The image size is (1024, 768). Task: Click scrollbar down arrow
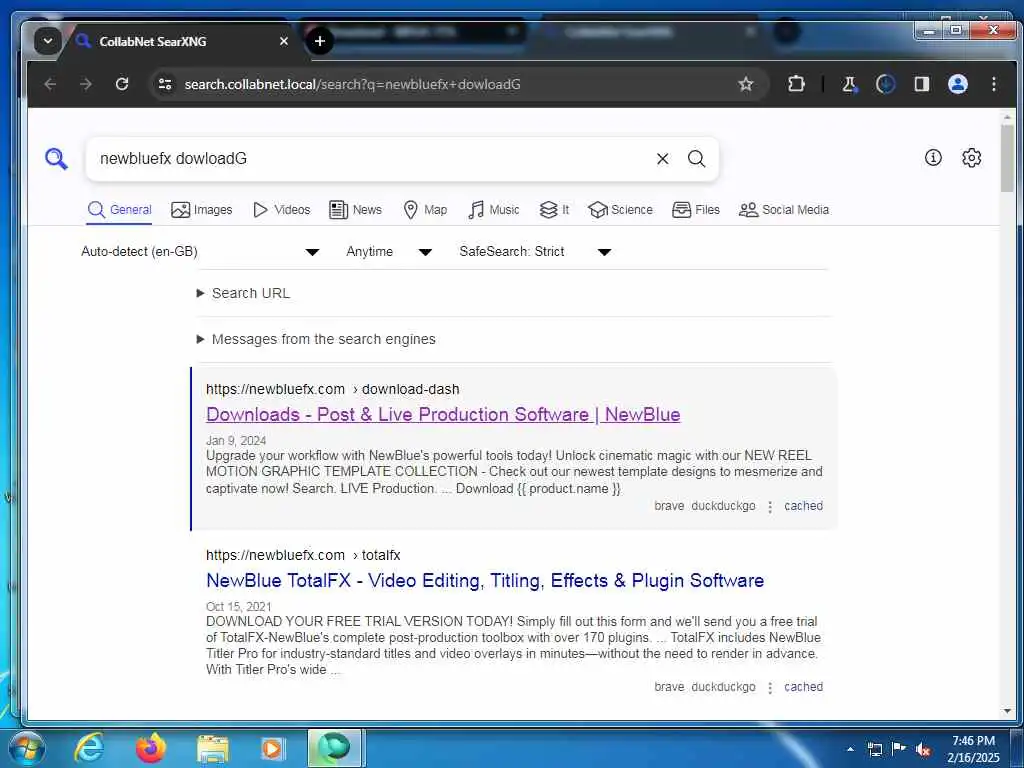[x=1007, y=711]
